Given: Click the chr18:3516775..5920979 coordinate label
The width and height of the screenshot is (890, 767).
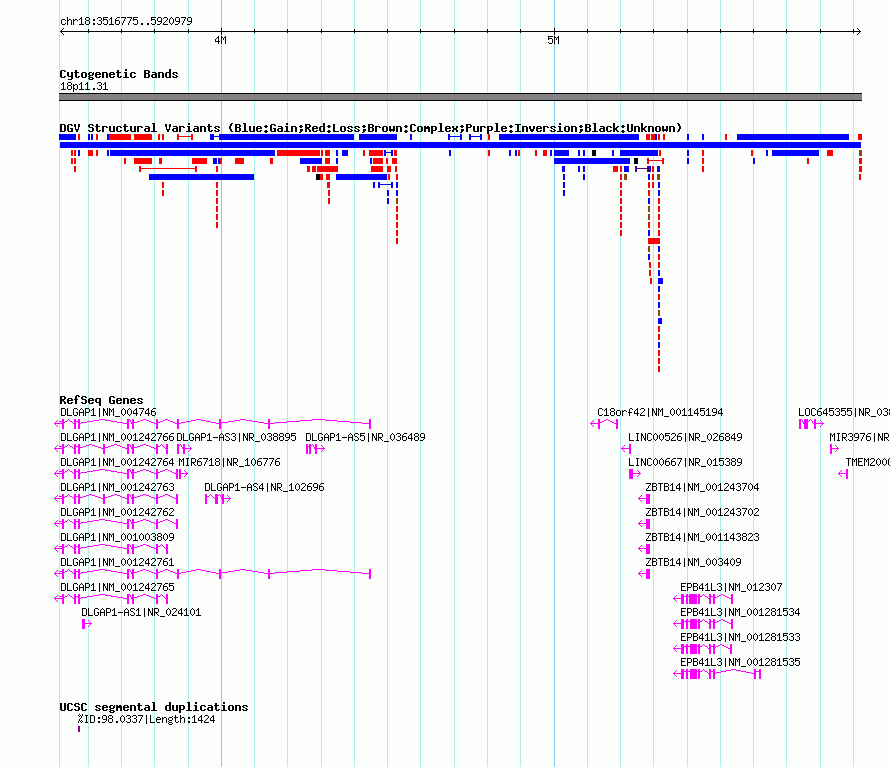Looking at the screenshot, I should pyautogui.click(x=126, y=21).
